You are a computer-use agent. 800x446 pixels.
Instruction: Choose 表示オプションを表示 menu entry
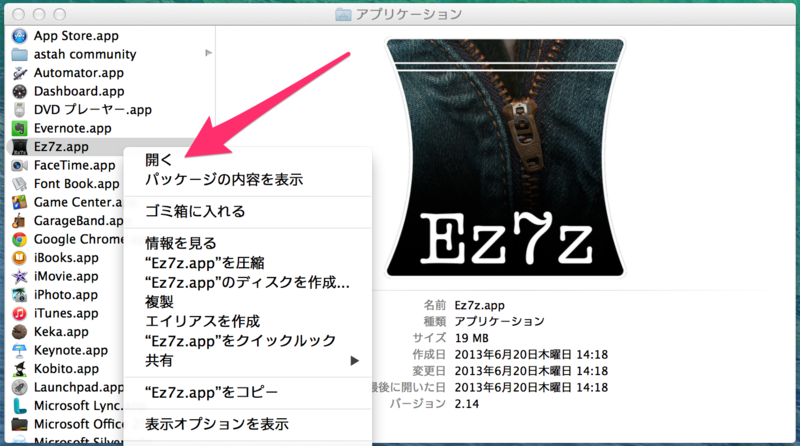click(x=217, y=424)
